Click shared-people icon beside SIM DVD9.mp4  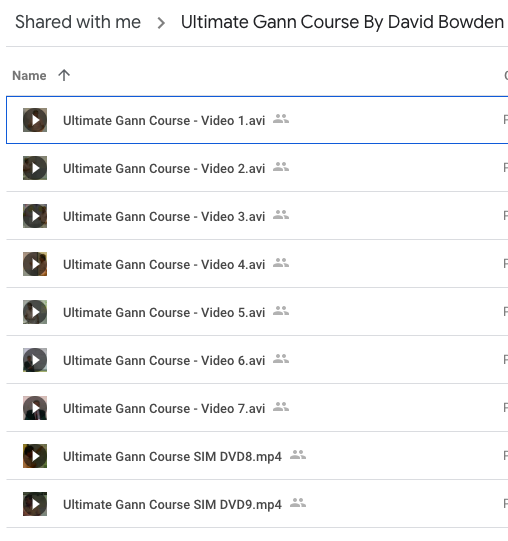point(298,503)
